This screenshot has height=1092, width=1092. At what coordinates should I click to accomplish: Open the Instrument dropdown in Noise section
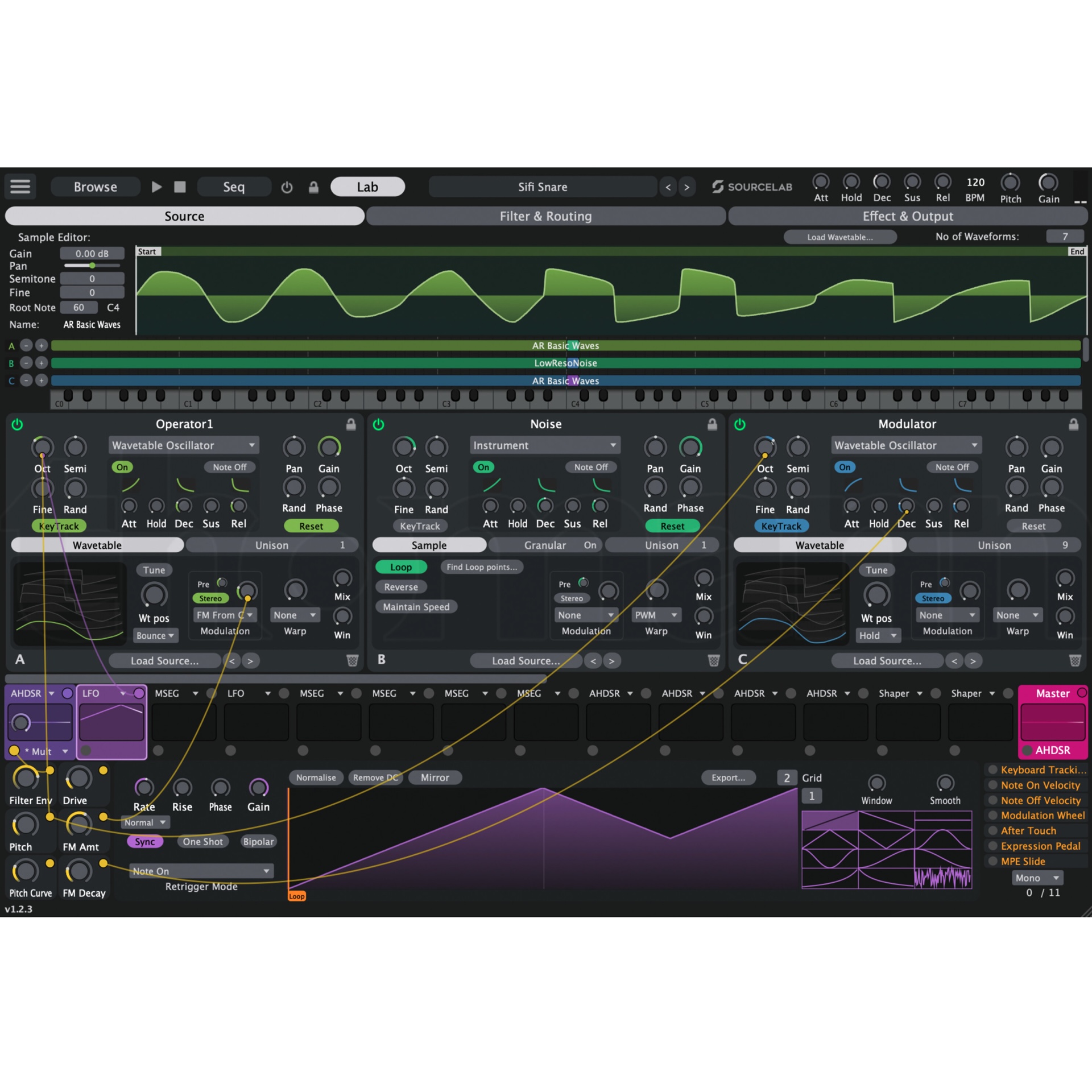pyautogui.click(x=544, y=445)
